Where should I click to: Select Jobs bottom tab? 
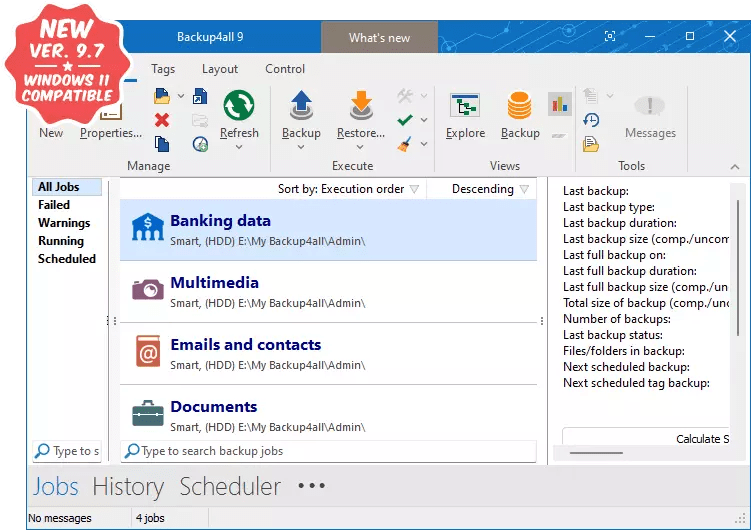coord(56,486)
